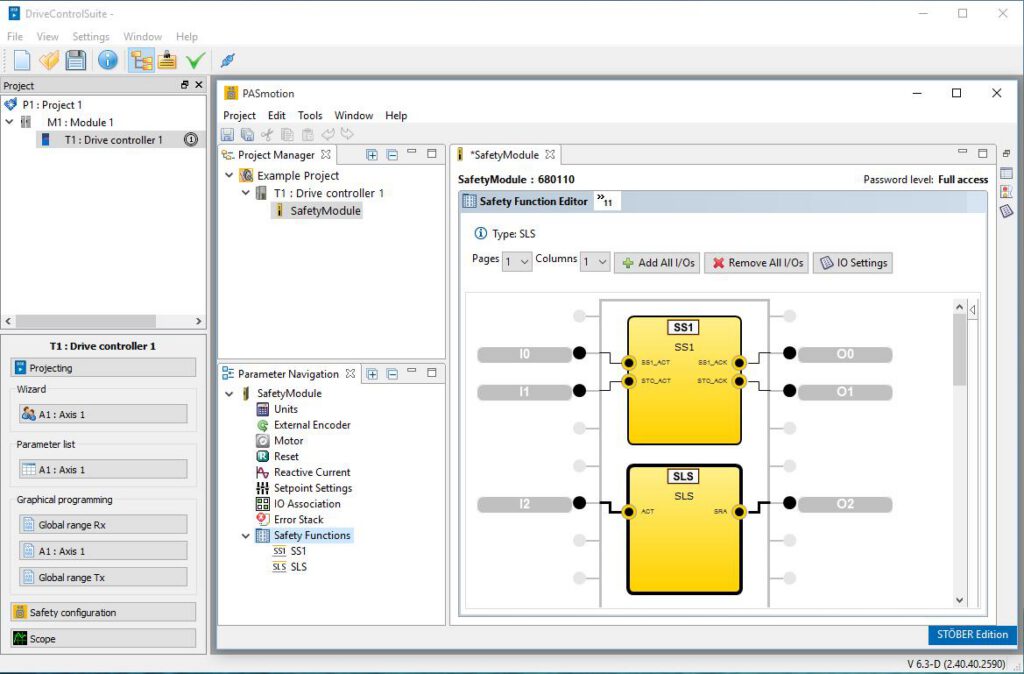The height and width of the screenshot is (674, 1024).
Task: Collapse all nodes in Parameter Navigation
Action: [x=392, y=374]
